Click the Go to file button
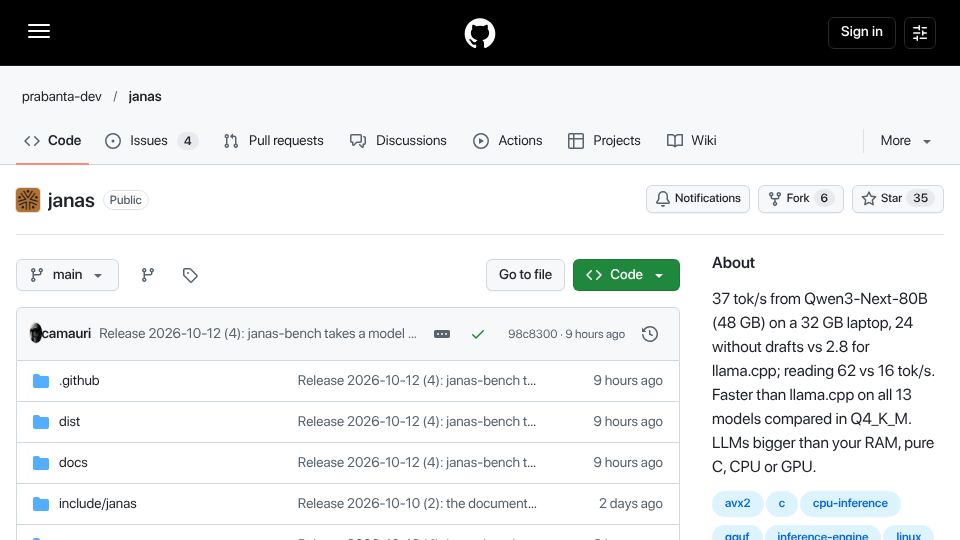 [x=525, y=275]
